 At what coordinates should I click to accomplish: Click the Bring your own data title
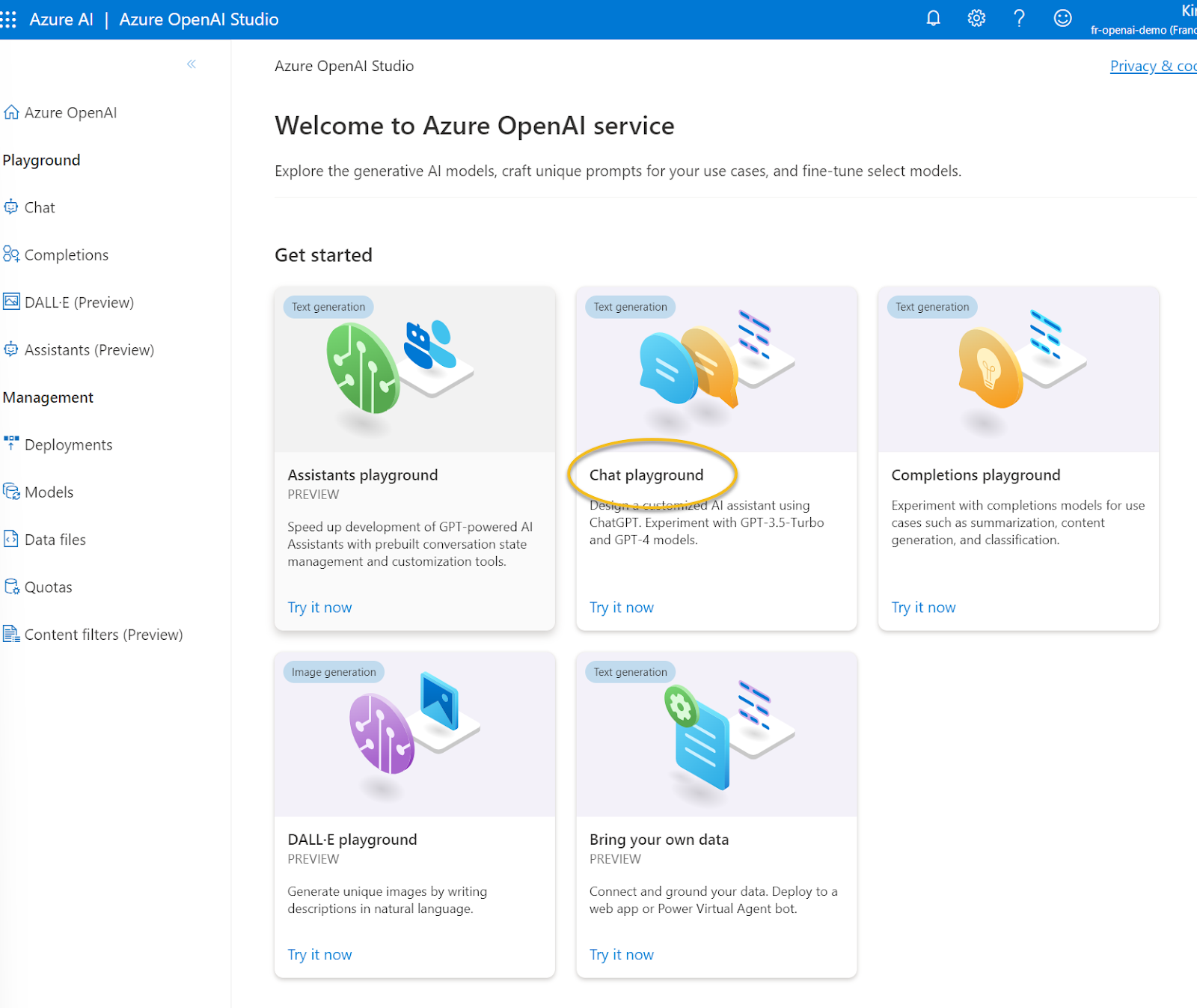click(659, 840)
